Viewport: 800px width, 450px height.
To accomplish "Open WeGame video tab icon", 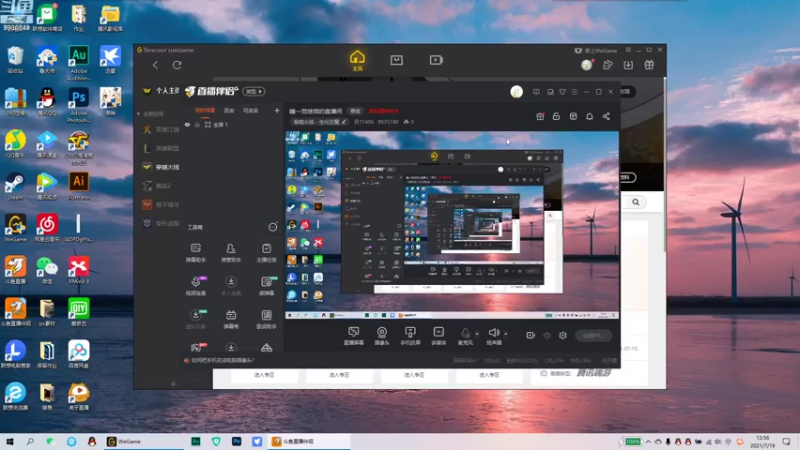I will [436, 60].
